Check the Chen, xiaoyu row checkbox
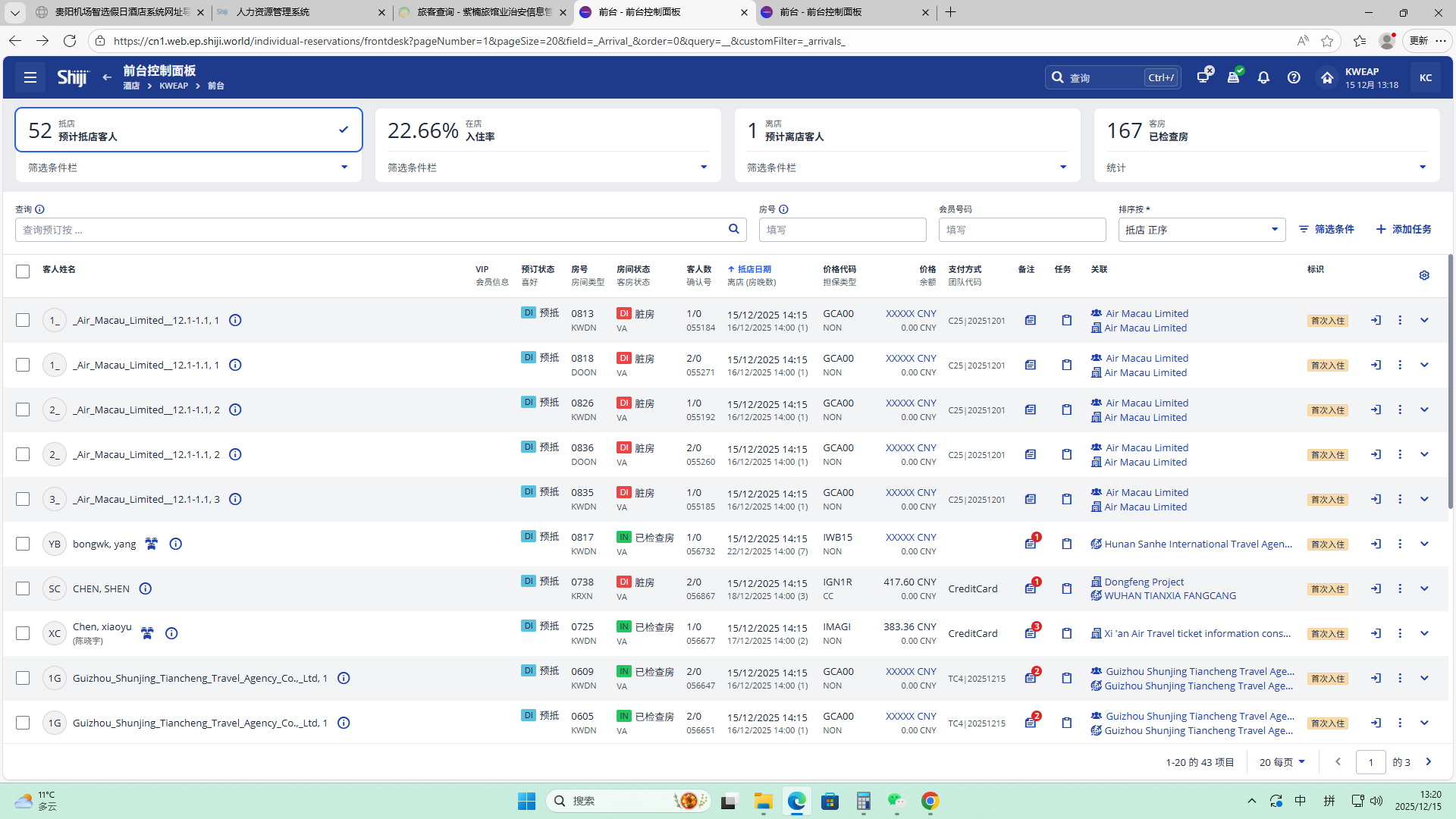This screenshot has width=1456, height=819. [x=23, y=633]
